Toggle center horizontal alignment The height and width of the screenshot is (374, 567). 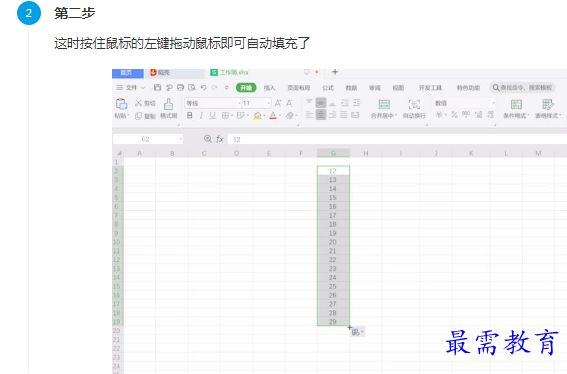point(321,115)
